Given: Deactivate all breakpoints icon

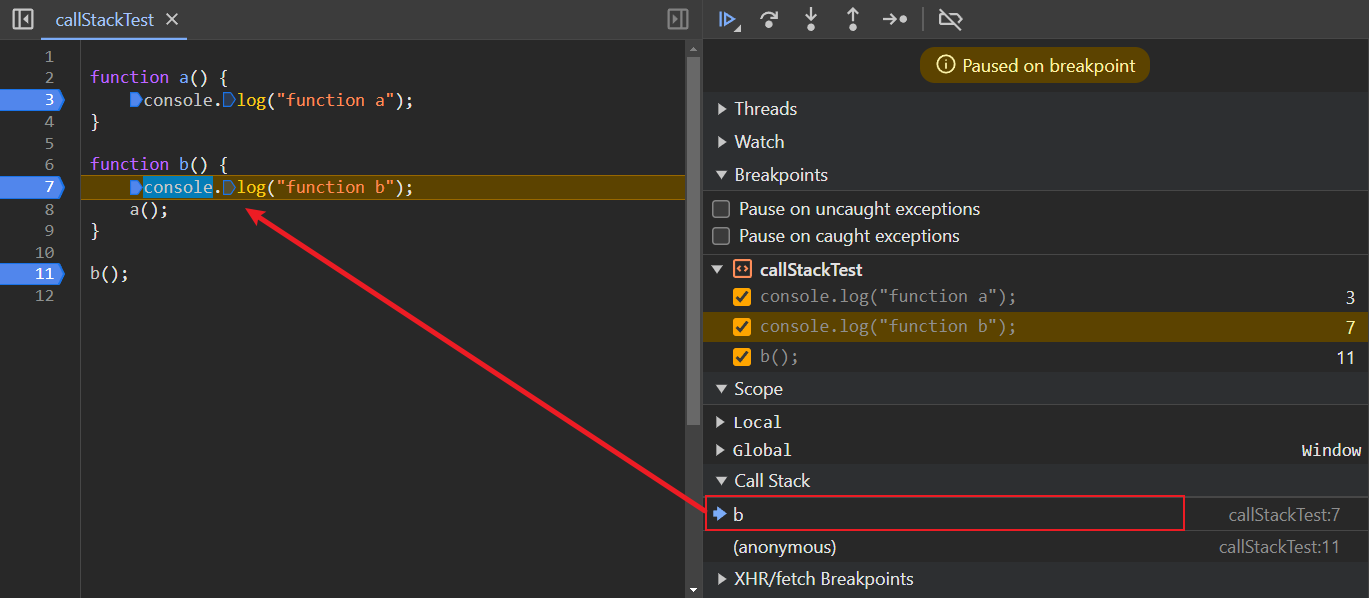Looking at the screenshot, I should tap(949, 19).
